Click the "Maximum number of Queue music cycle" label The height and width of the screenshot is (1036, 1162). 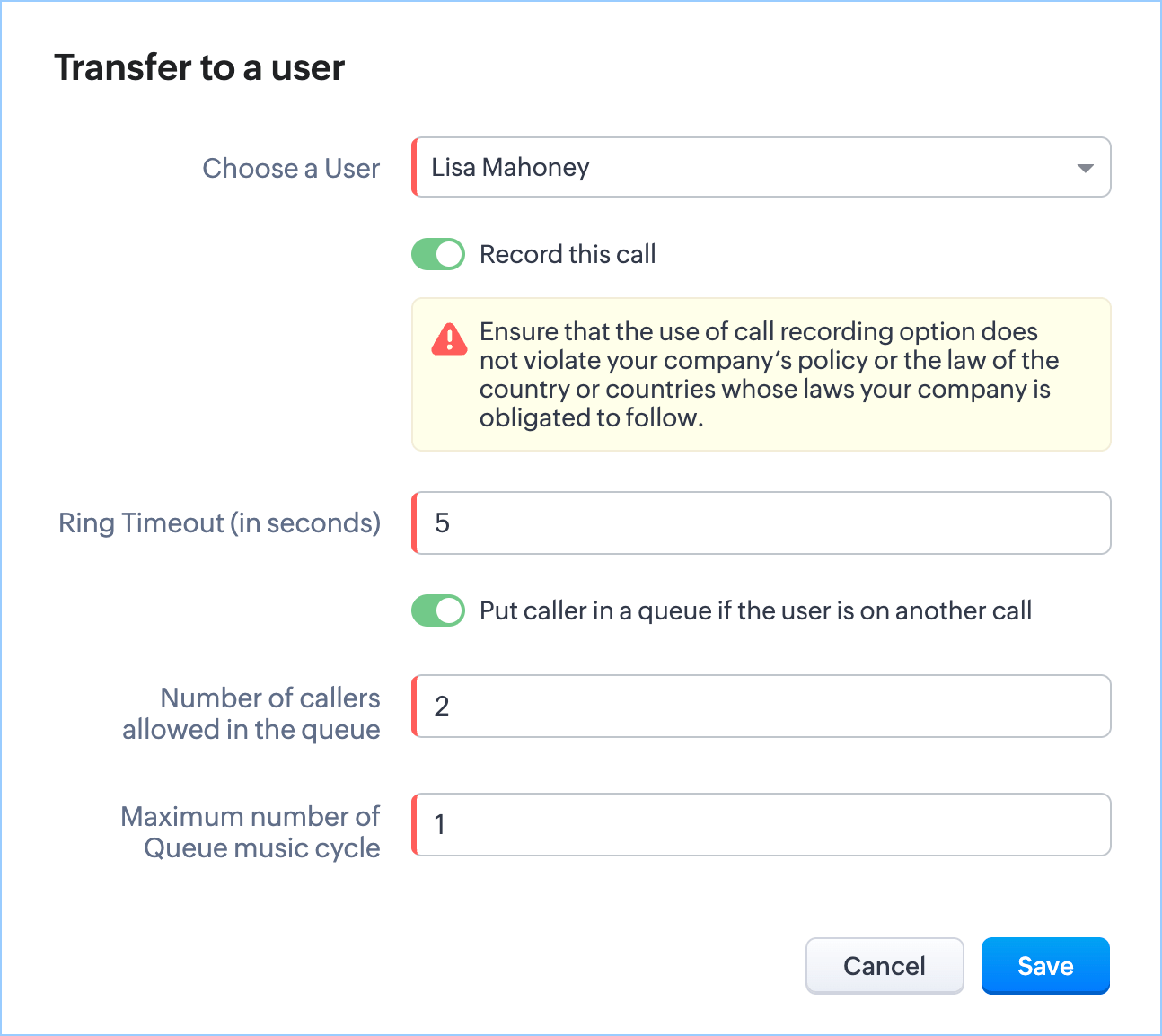coord(251,832)
